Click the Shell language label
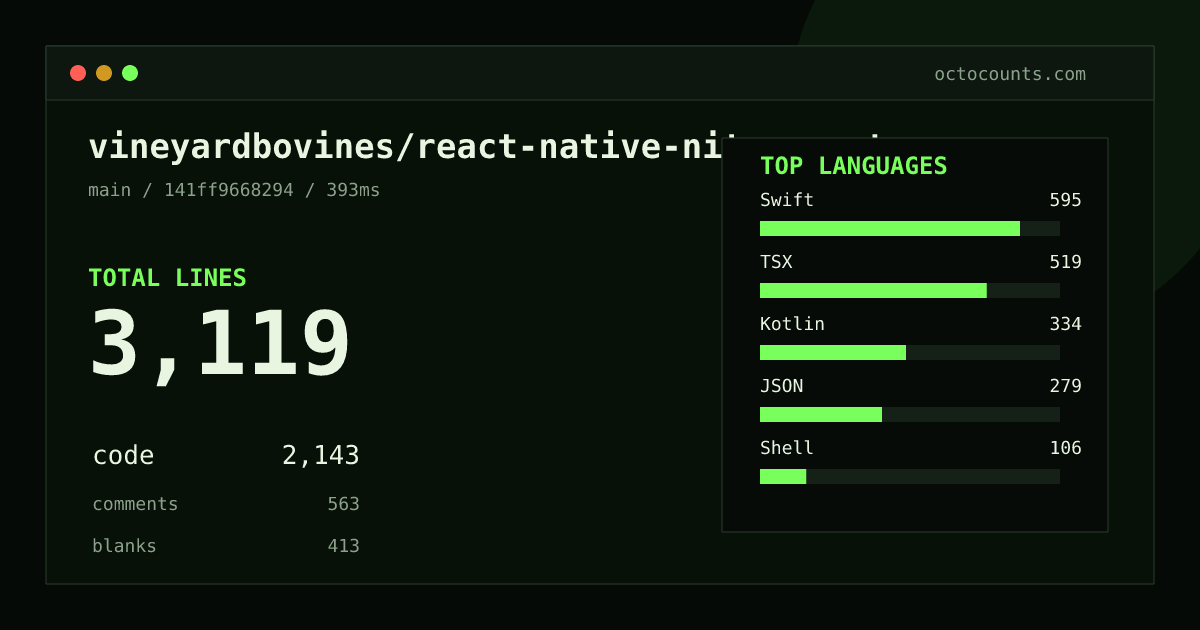 pyautogui.click(x=787, y=448)
